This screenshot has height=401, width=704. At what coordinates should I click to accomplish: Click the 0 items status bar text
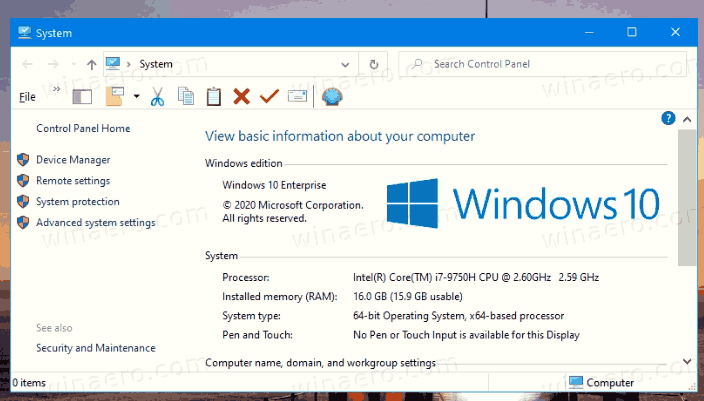coord(29,383)
